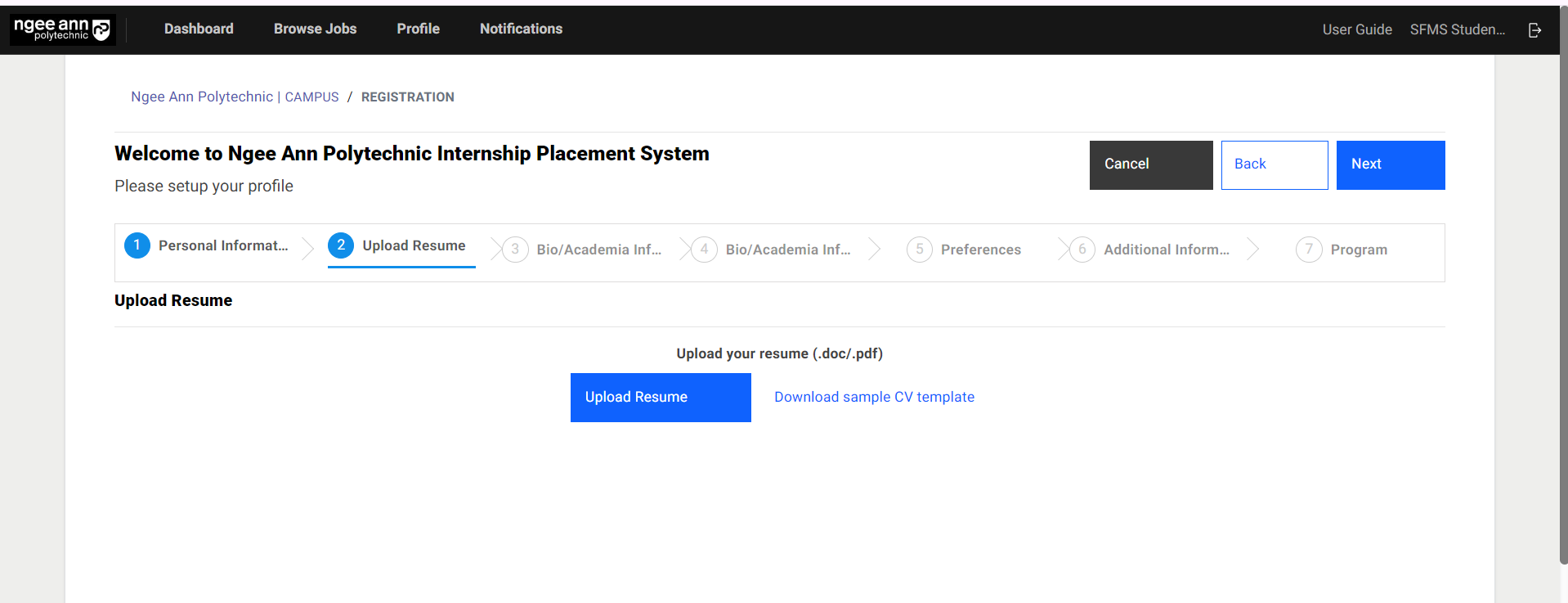Open the Profile menu
The height and width of the screenshot is (603, 1568).
point(418,29)
